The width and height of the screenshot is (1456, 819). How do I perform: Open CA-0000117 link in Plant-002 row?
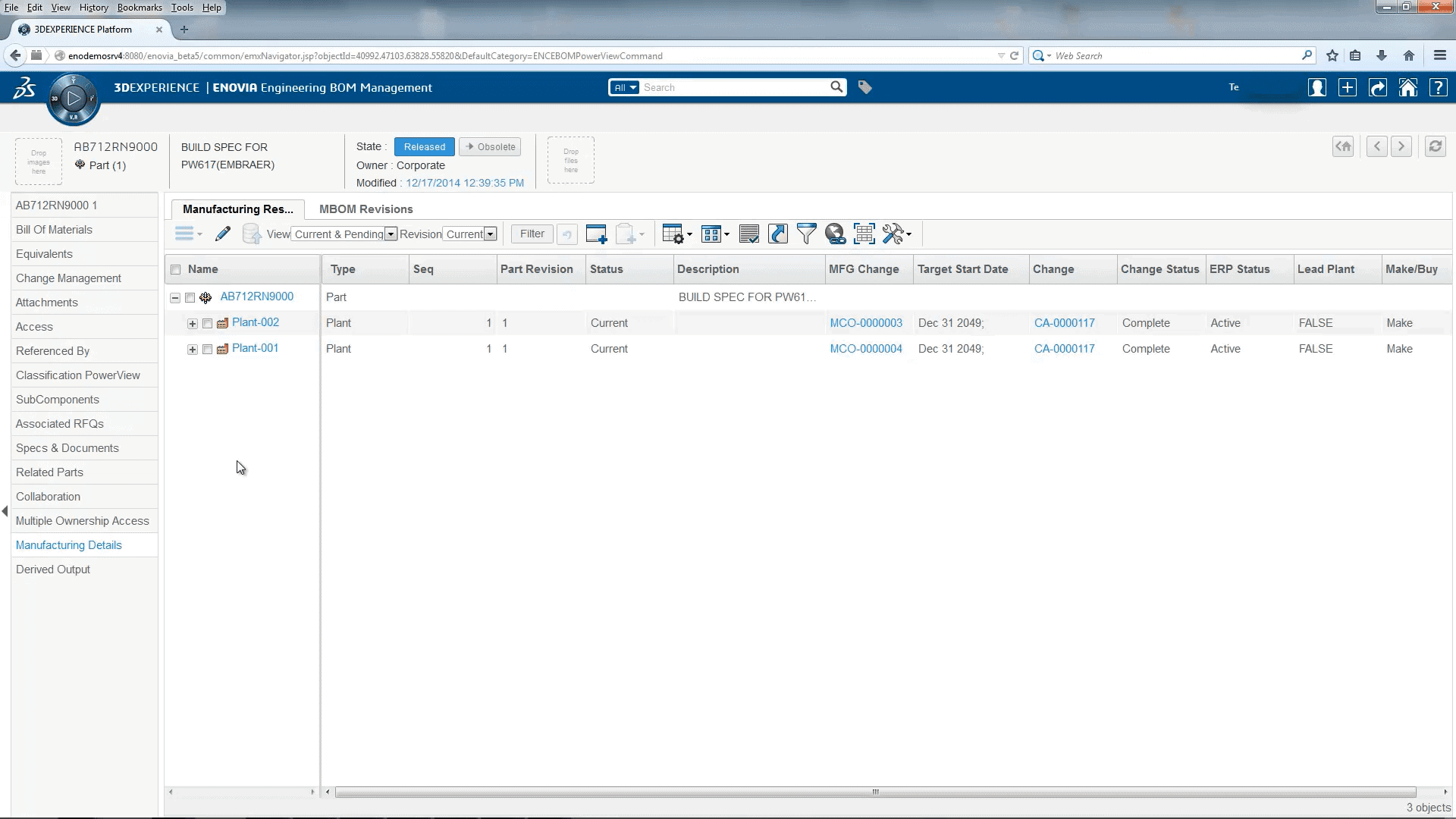[1064, 323]
